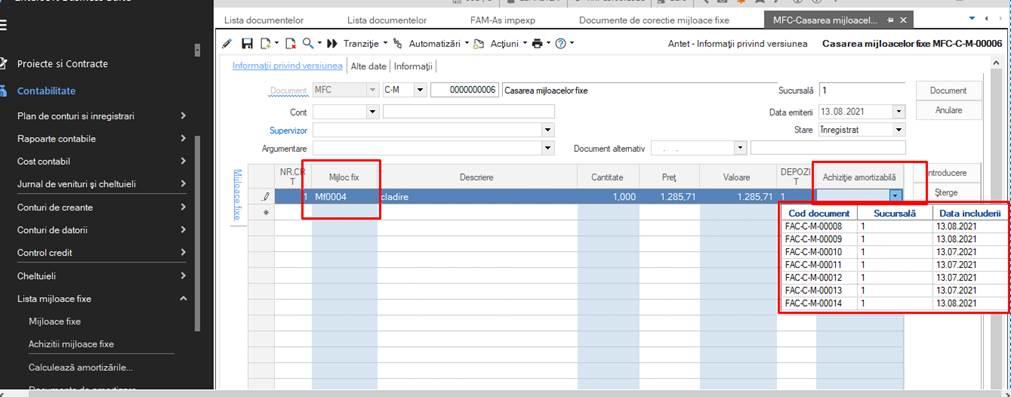Image resolution: width=1011 pixels, height=397 pixels.
Task: Click the help question mark icon
Action: click(560, 44)
